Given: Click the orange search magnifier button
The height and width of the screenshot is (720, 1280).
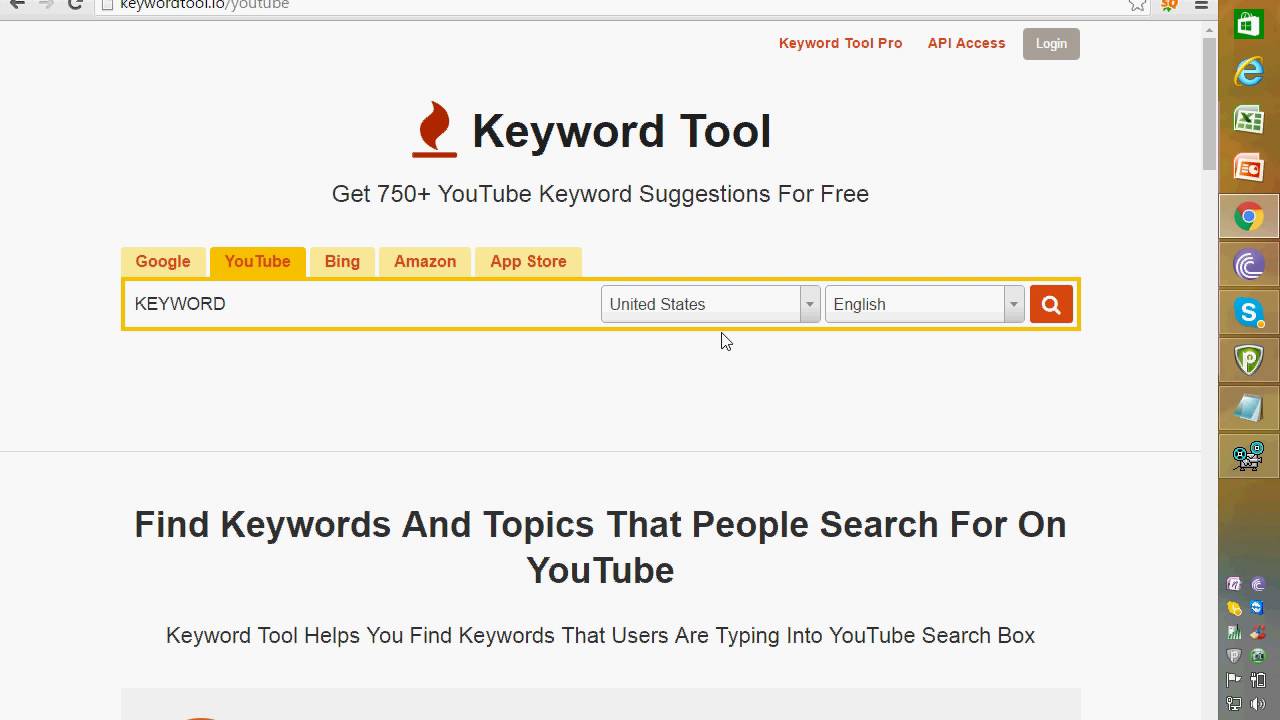Looking at the screenshot, I should tap(1050, 303).
